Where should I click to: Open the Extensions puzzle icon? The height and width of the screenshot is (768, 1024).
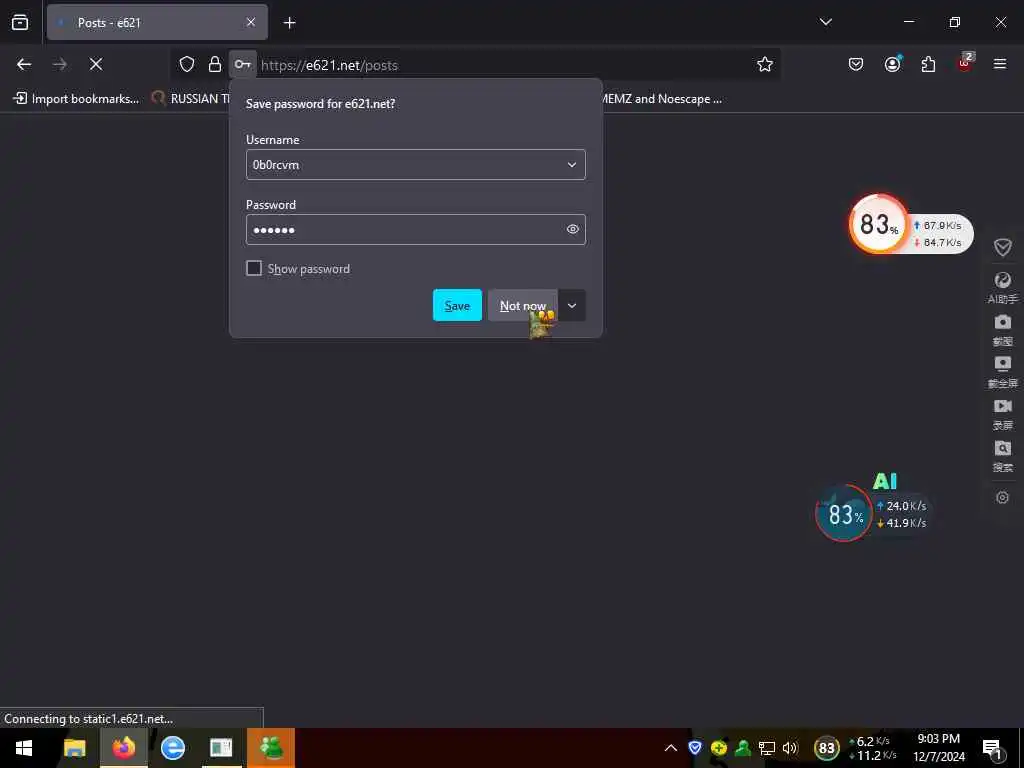[x=928, y=64]
